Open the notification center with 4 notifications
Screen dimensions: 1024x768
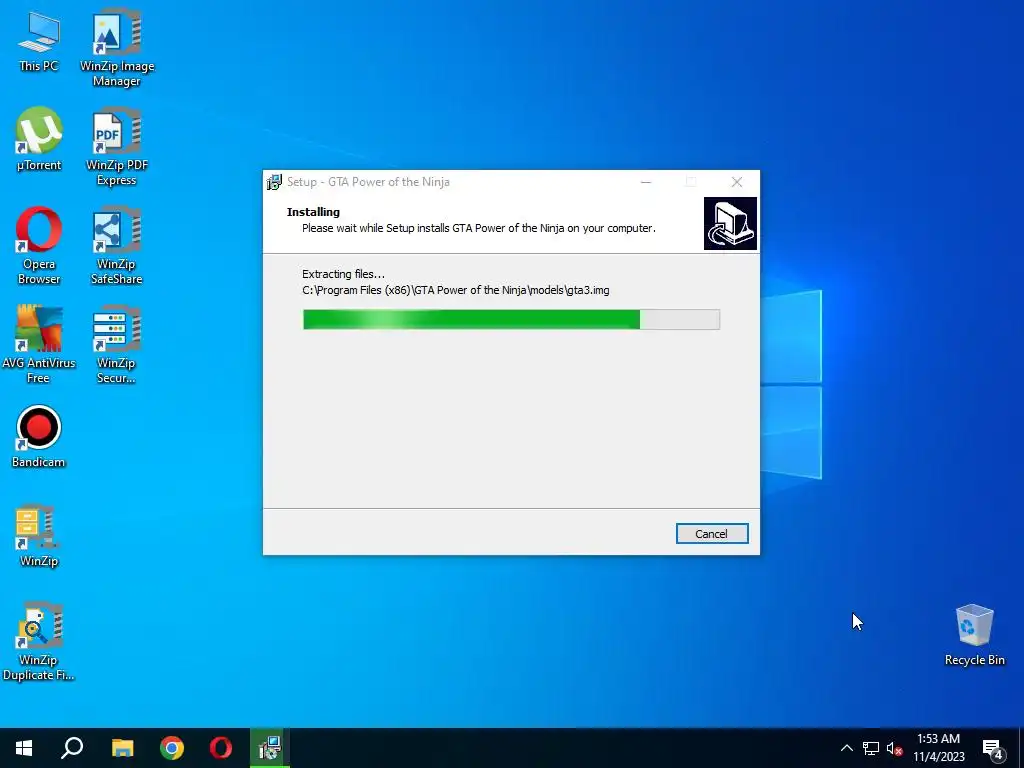pyautogui.click(x=993, y=749)
